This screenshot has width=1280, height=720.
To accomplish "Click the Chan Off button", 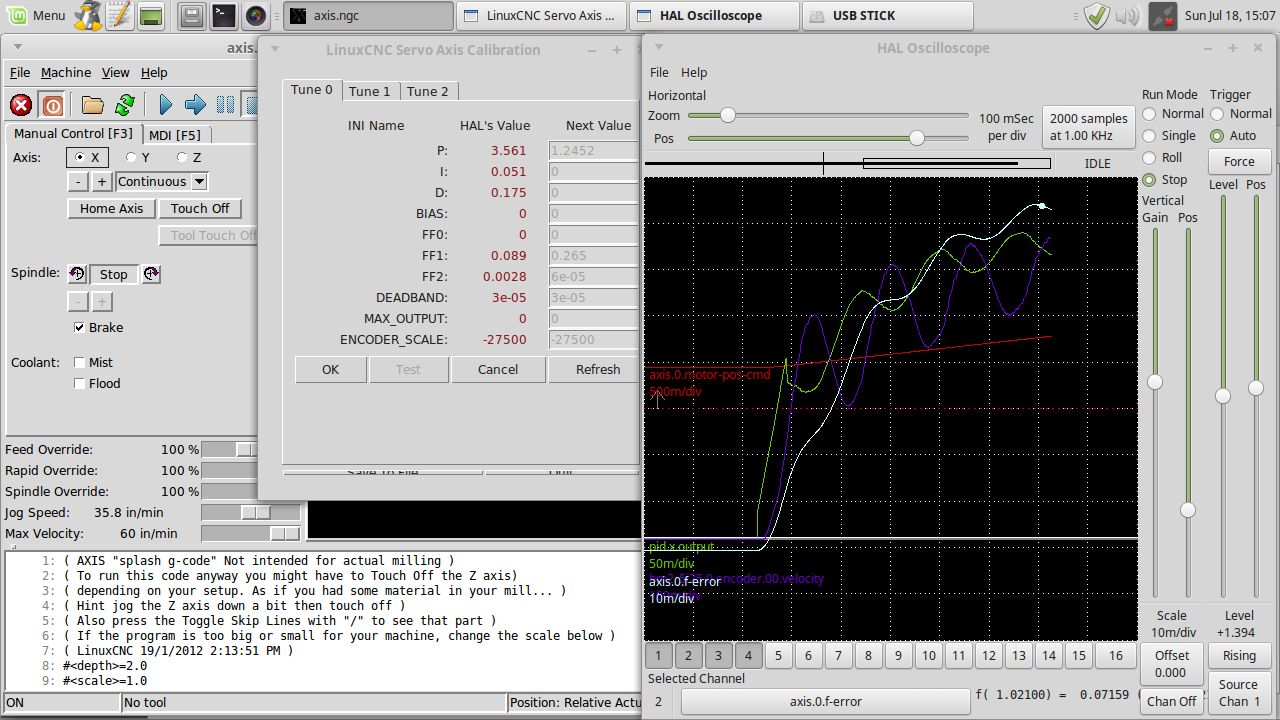I will click(x=1171, y=701).
